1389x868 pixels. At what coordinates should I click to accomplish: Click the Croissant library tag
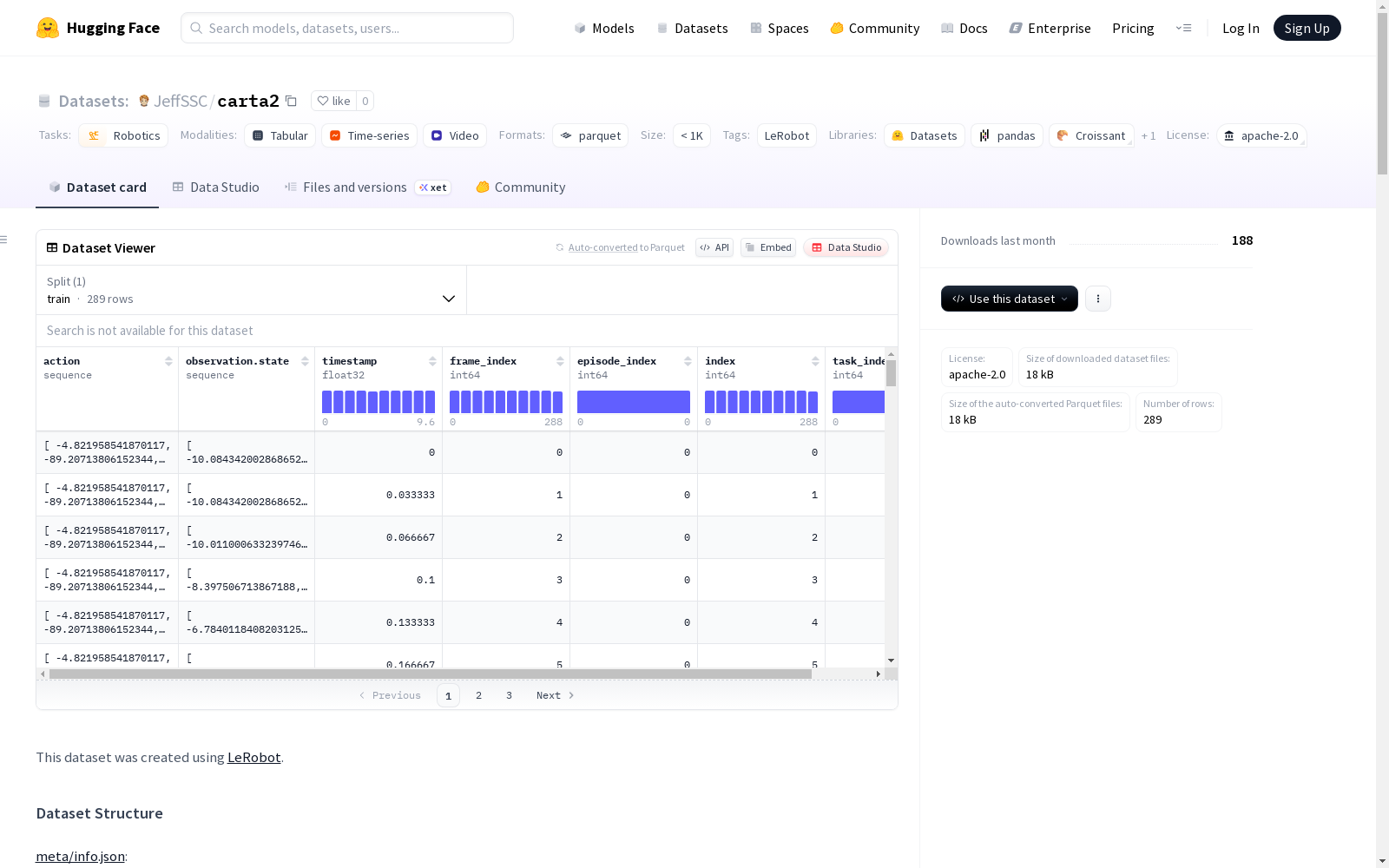pos(1091,135)
